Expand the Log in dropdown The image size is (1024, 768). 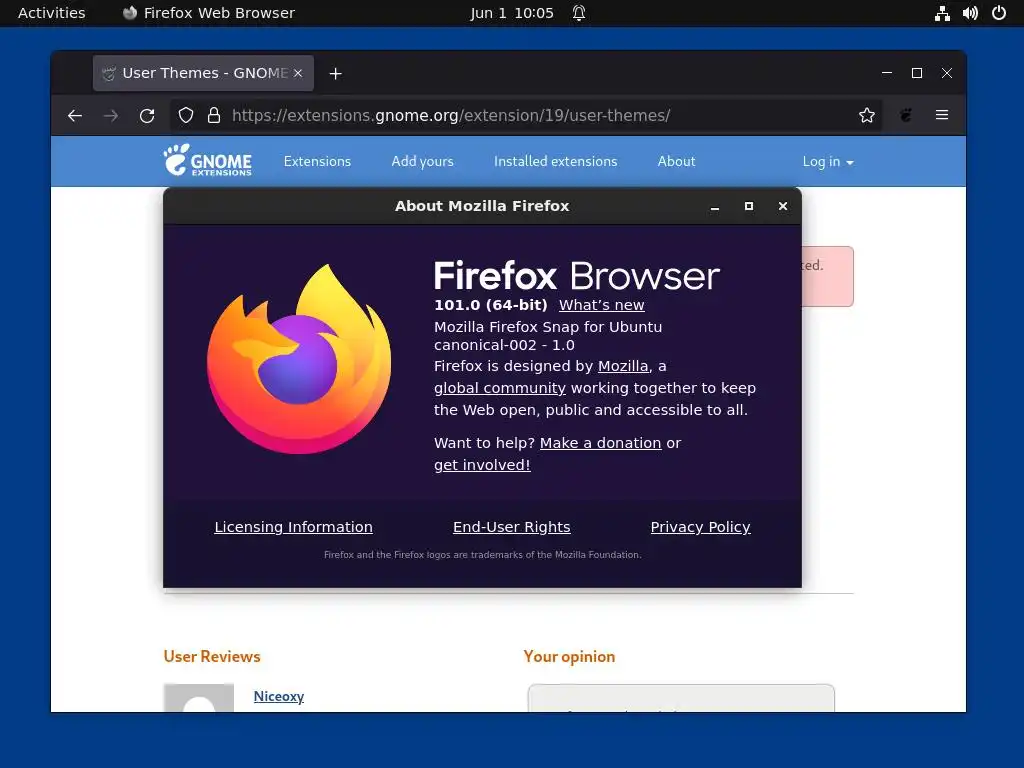coord(827,161)
